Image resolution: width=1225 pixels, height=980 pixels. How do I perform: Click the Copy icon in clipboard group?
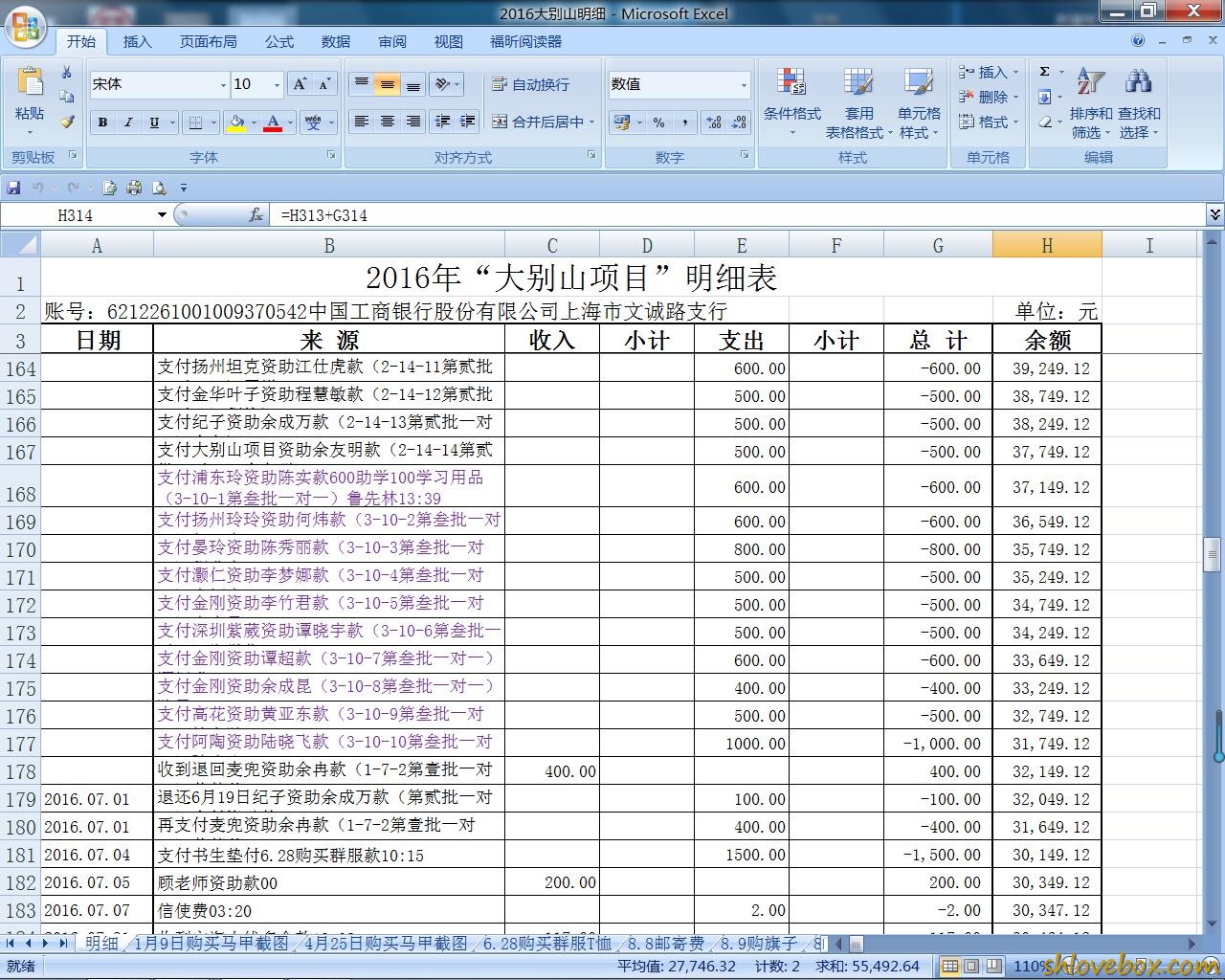pos(66,97)
